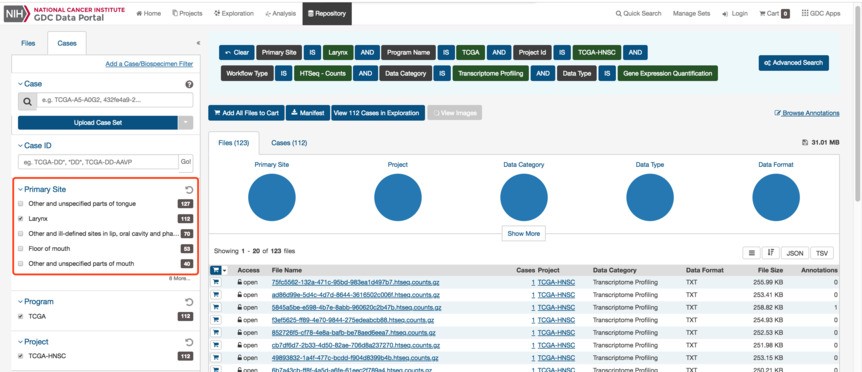Uncheck the Larynx primary site checkbox

click(x=21, y=219)
